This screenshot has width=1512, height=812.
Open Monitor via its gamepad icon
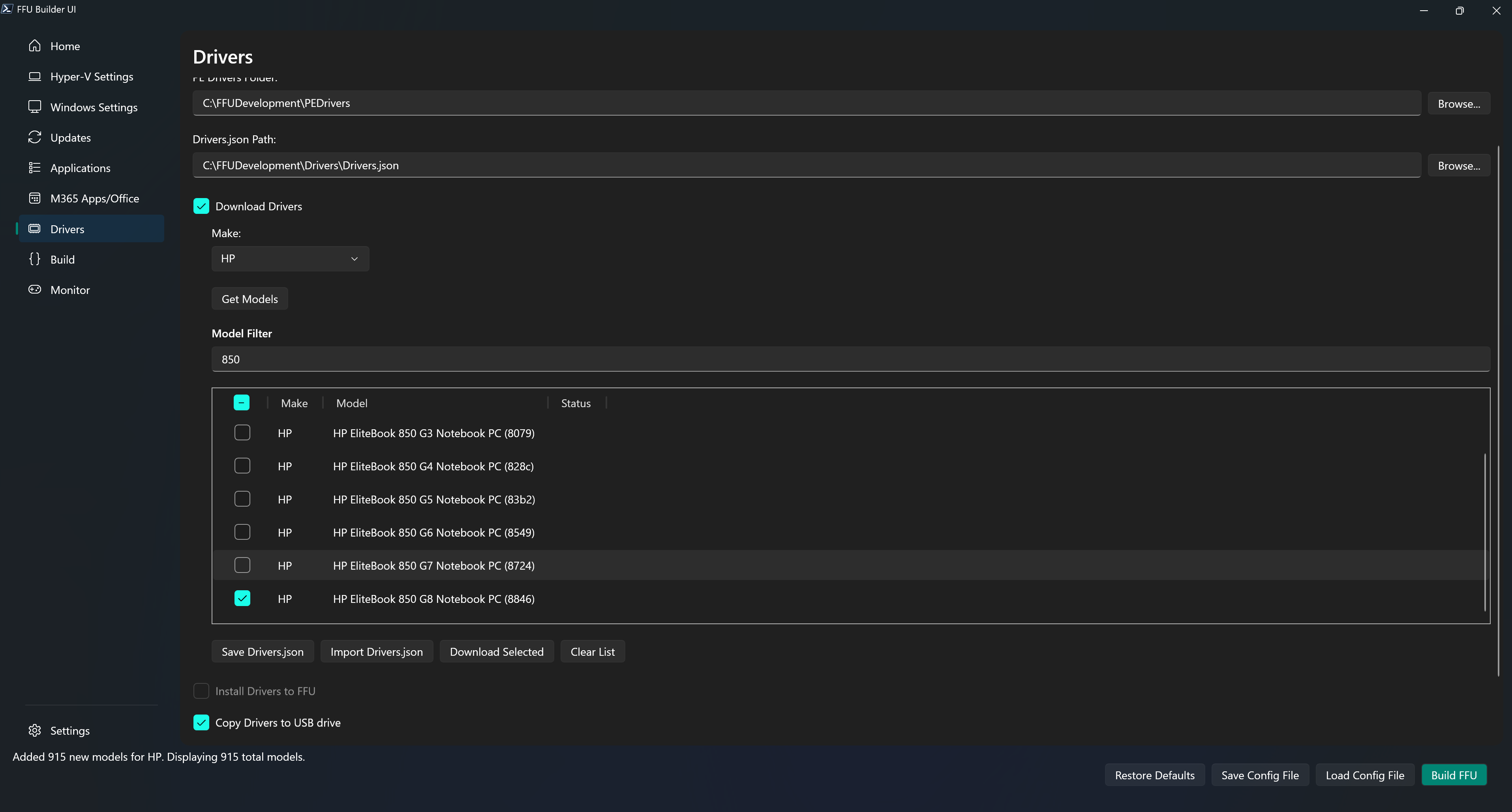[x=35, y=290]
